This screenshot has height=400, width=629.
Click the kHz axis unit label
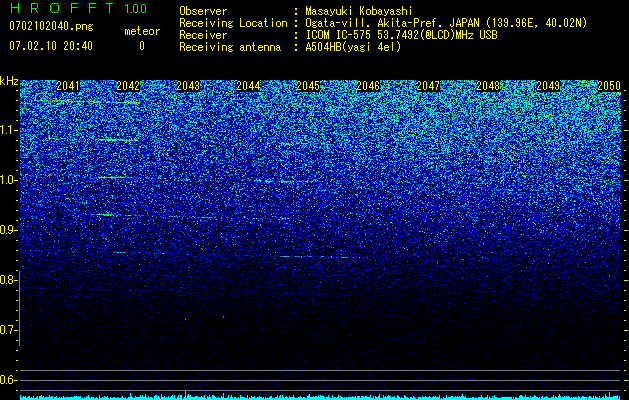point(9,81)
